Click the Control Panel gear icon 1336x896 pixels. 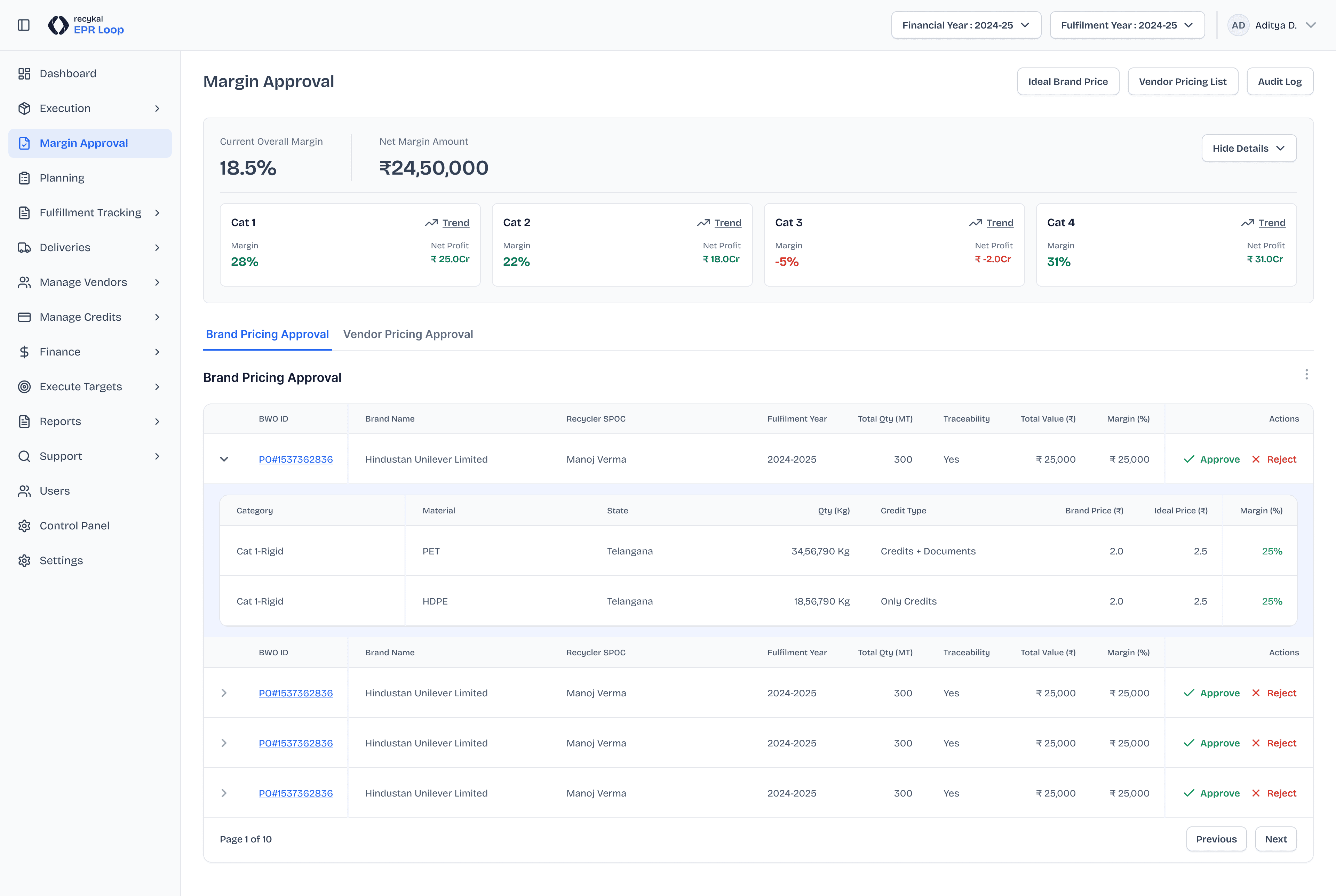24,526
